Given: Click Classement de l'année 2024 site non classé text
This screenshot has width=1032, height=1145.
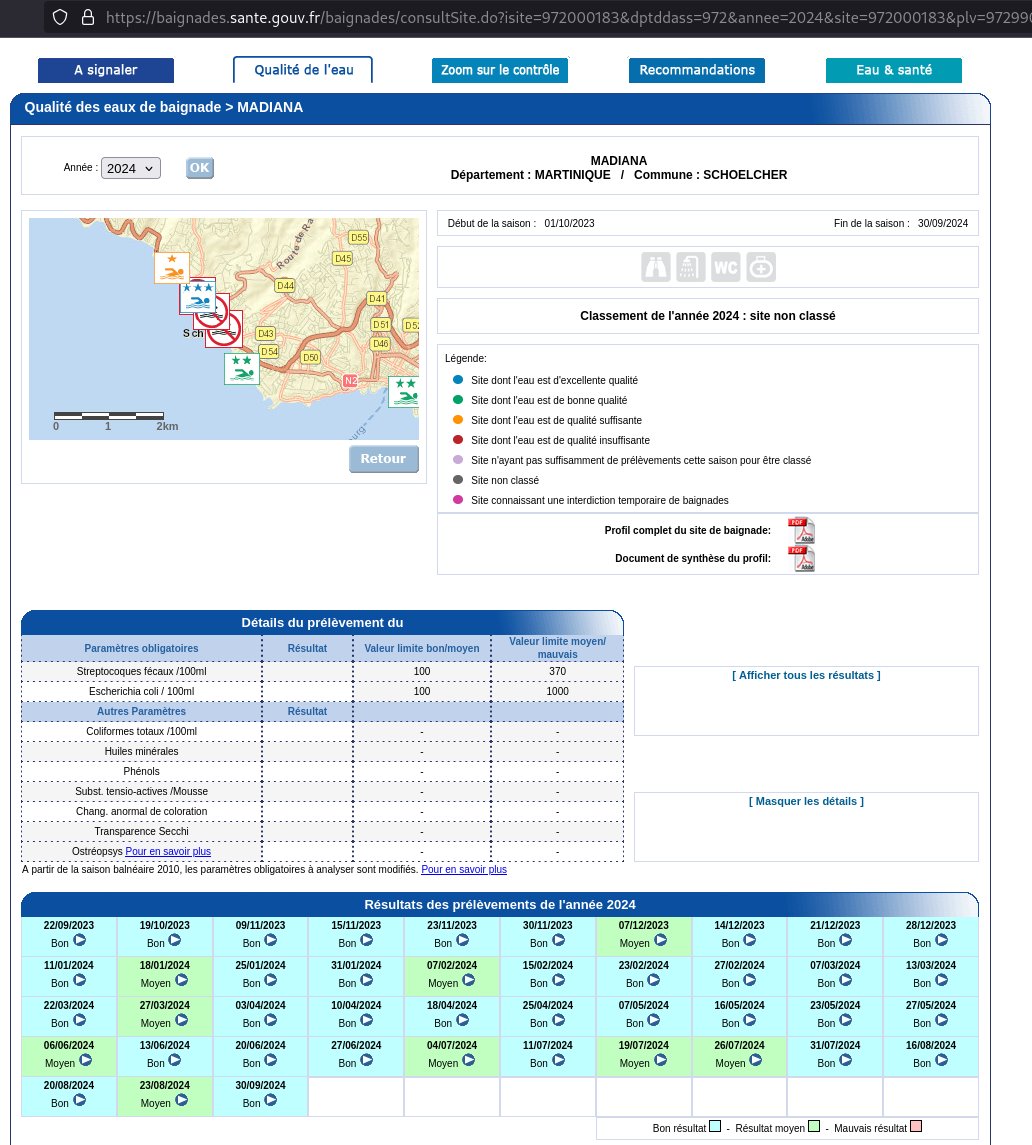Looking at the screenshot, I should [708, 315].
